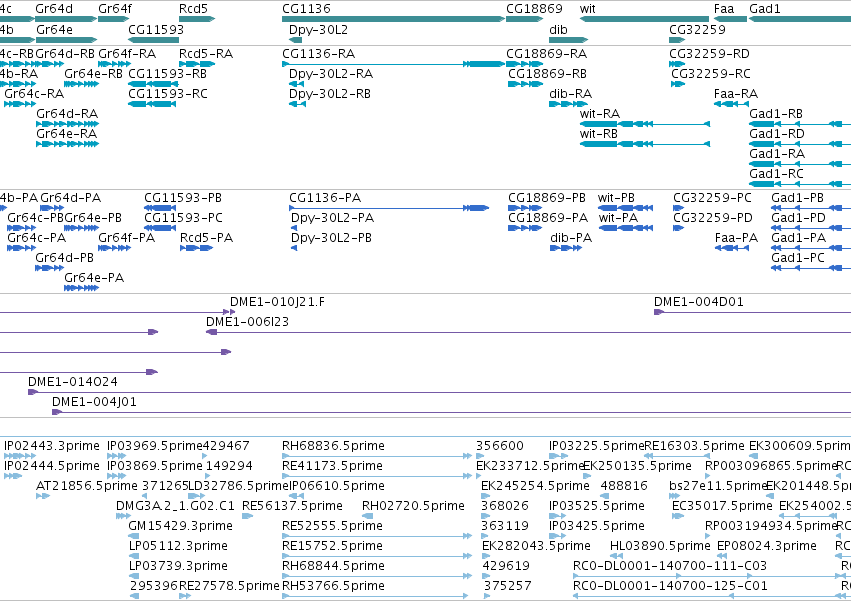The image size is (851, 601).
Task: Click EST HL03890.5prime
Action: pyautogui.click(x=616, y=556)
